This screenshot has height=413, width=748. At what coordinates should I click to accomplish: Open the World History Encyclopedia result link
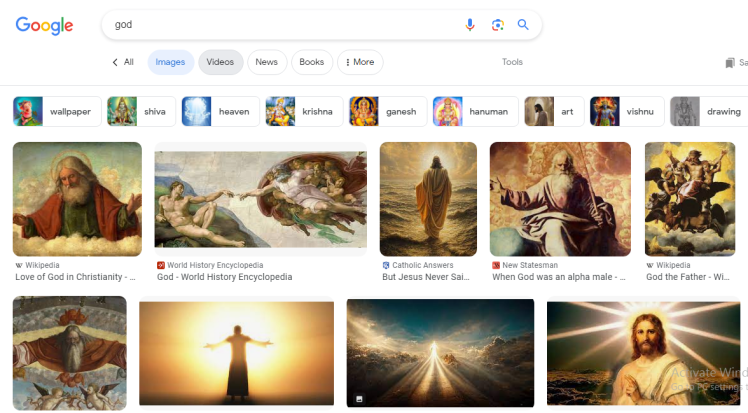click(x=224, y=277)
